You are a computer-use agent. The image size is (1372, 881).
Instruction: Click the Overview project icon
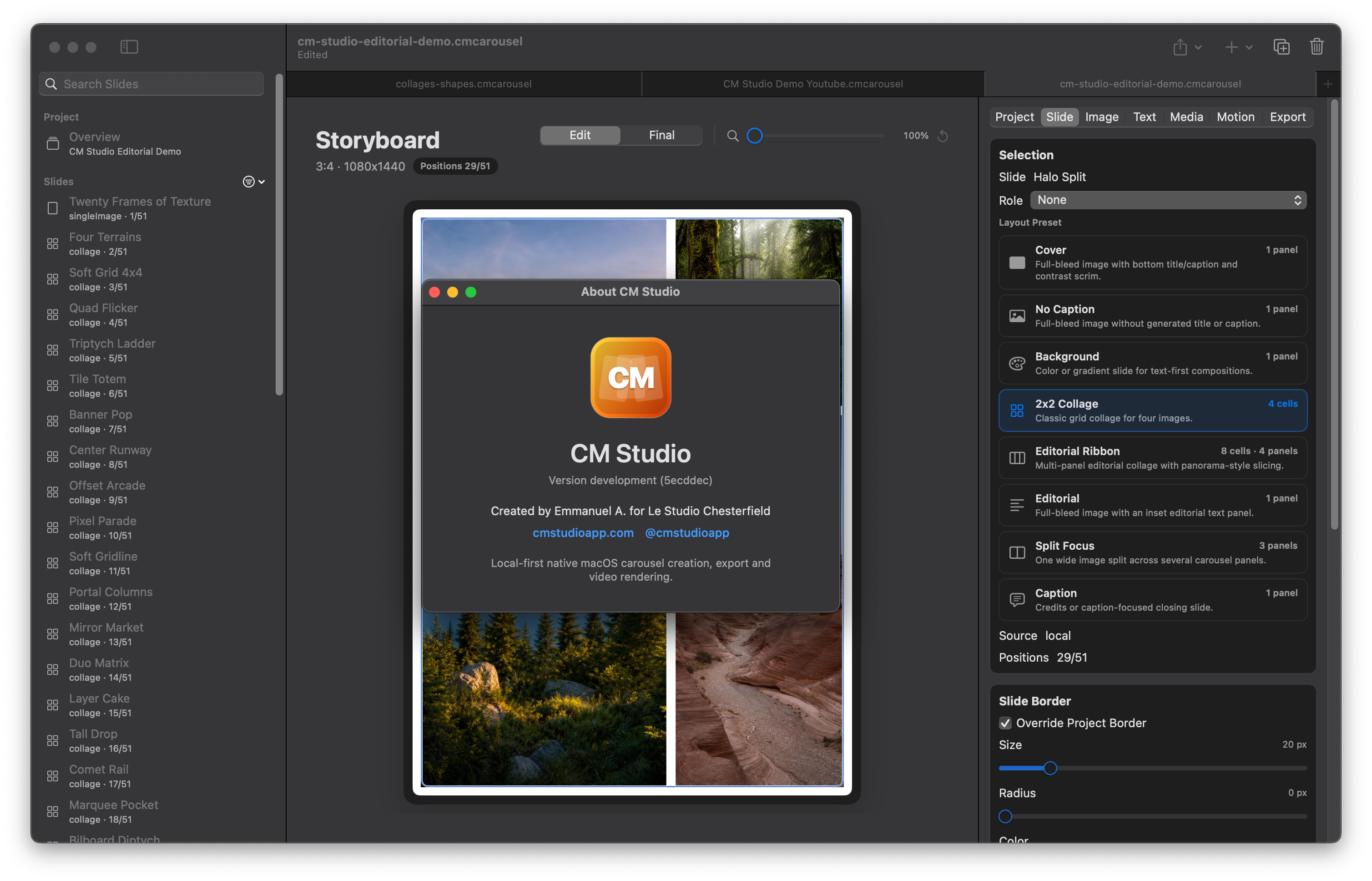[x=53, y=144]
